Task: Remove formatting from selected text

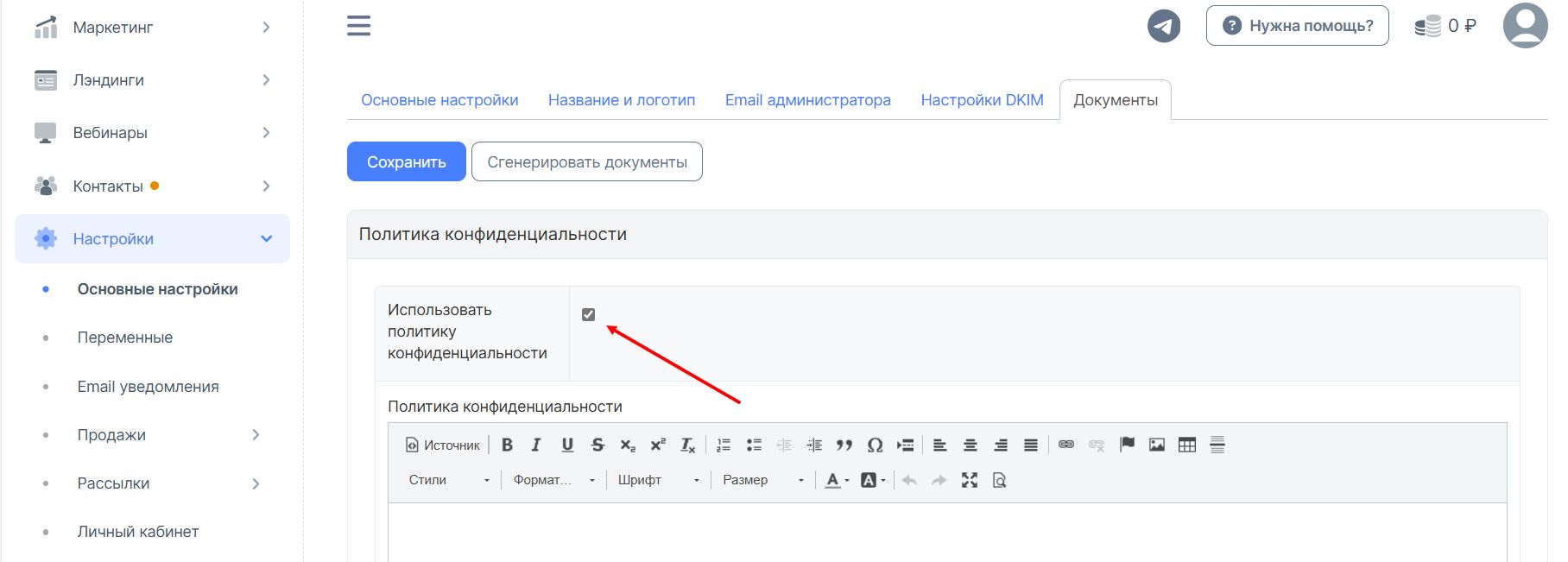Action: pos(687,445)
